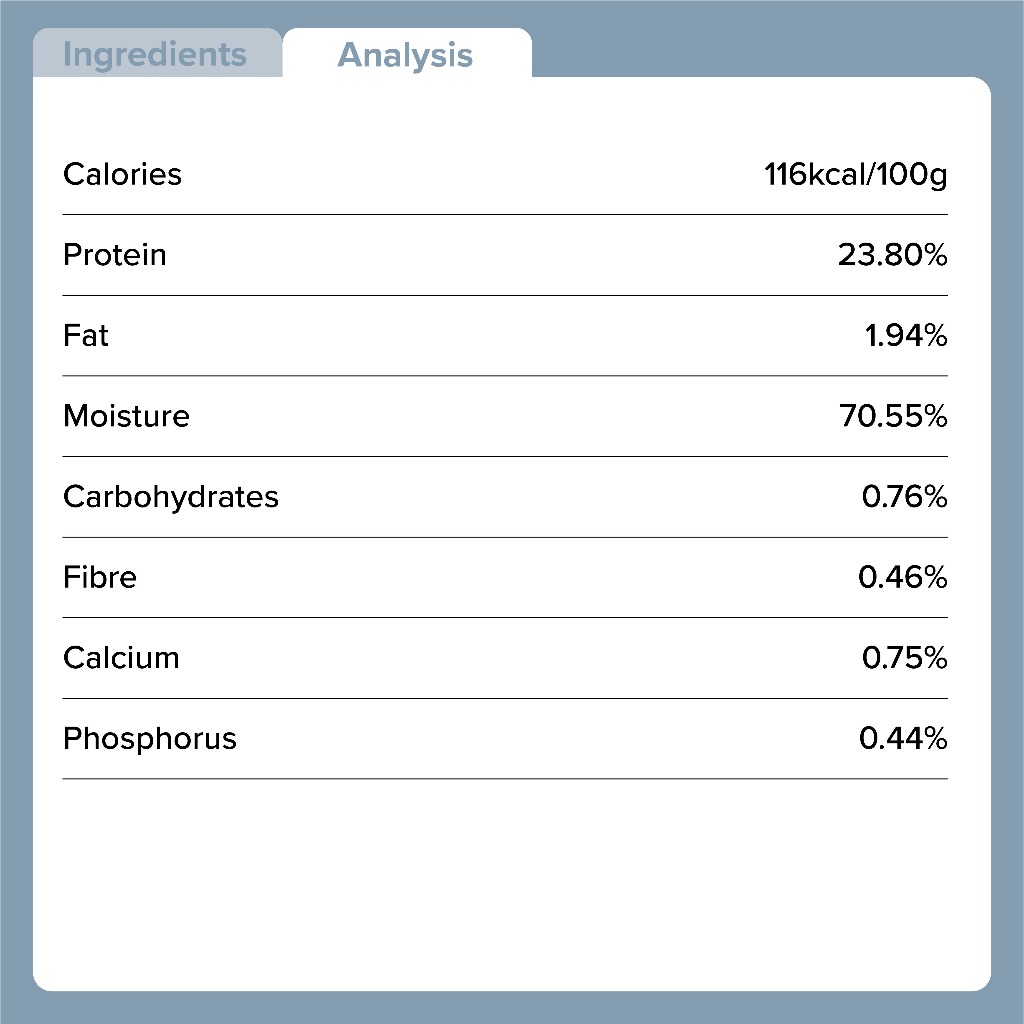Image resolution: width=1024 pixels, height=1024 pixels.
Task: Click the 23.80% protein value
Action: pyautogui.click(x=892, y=255)
